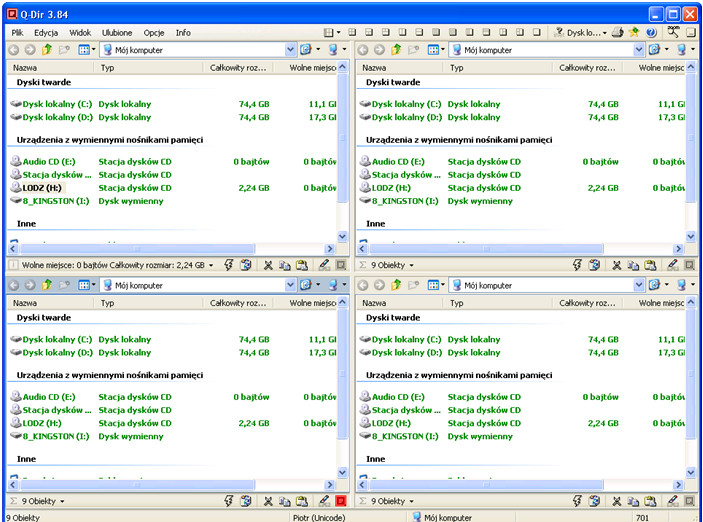Click the Nazwa column header in bottom-right pane
The height and width of the screenshot is (522, 703).
399,303
